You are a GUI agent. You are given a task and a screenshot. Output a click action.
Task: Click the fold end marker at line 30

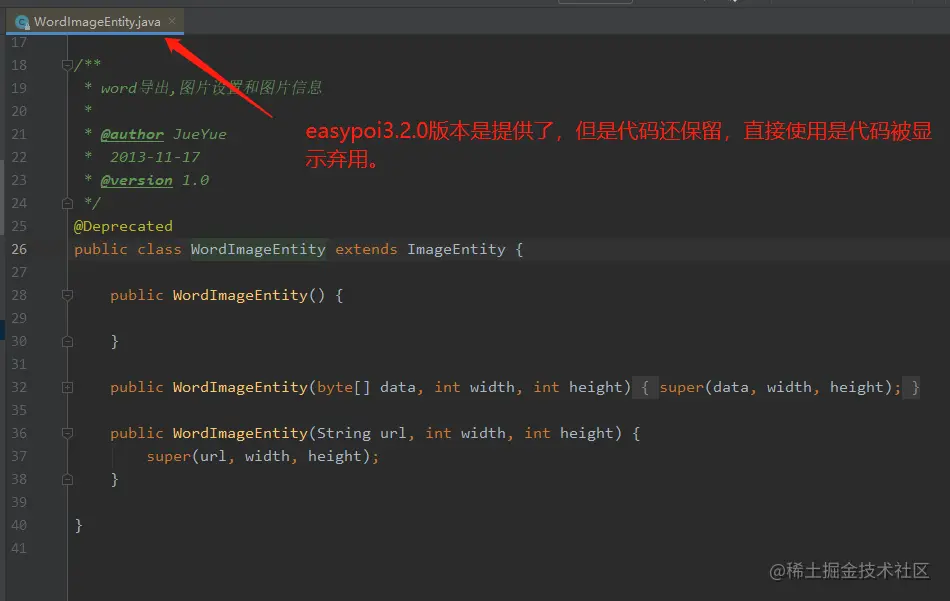coord(67,341)
